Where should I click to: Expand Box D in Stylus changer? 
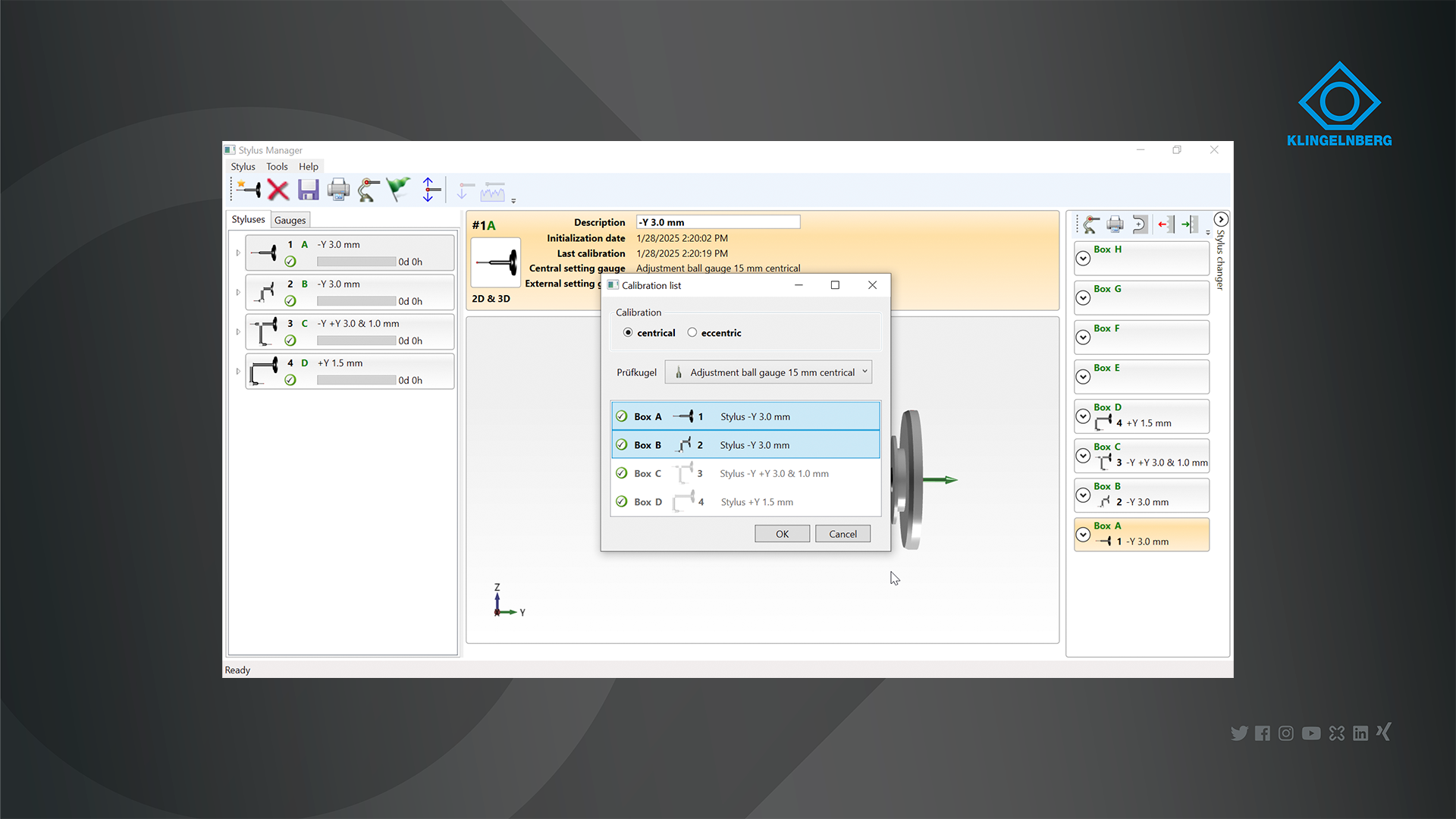[1084, 416]
